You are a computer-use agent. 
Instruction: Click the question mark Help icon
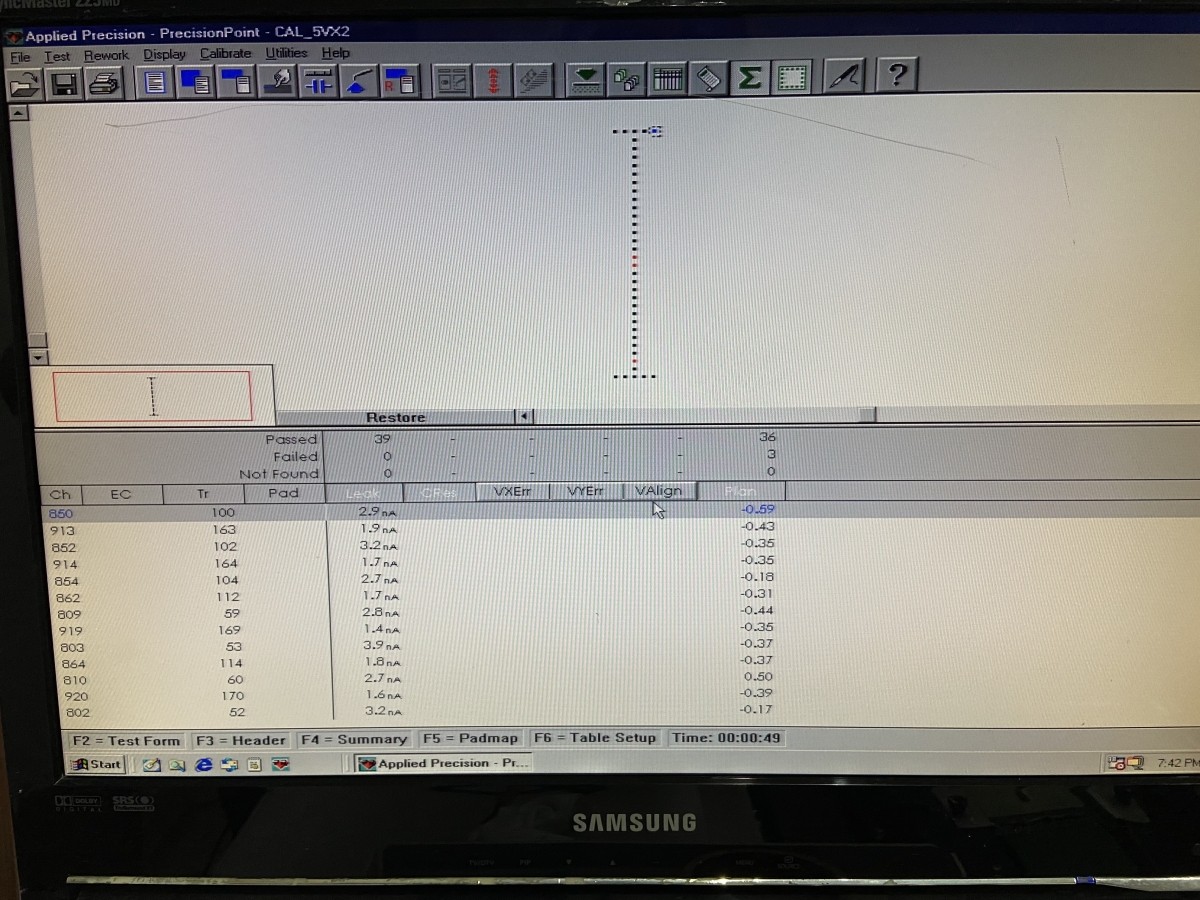point(897,76)
